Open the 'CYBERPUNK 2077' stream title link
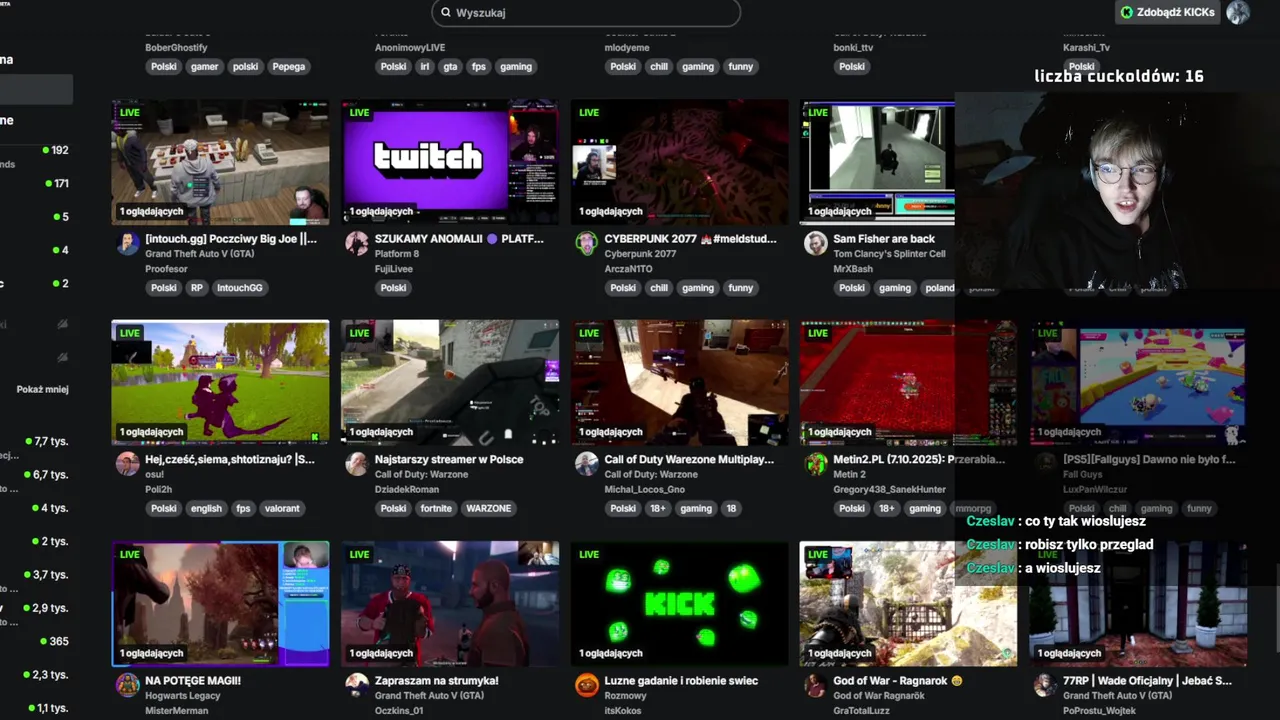This screenshot has height=720, width=1280. 690,239
